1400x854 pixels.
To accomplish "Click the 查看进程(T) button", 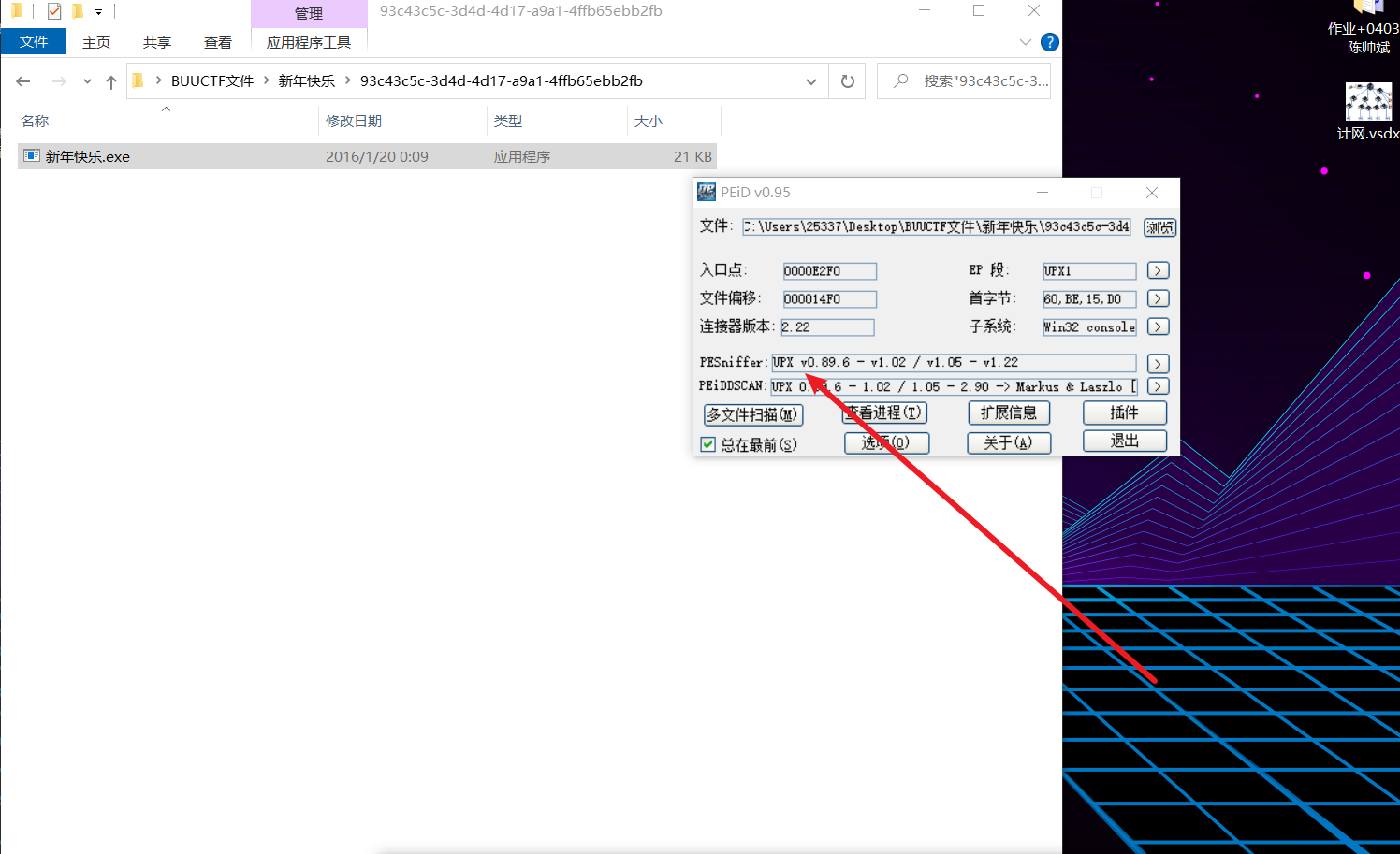I will [885, 413].
